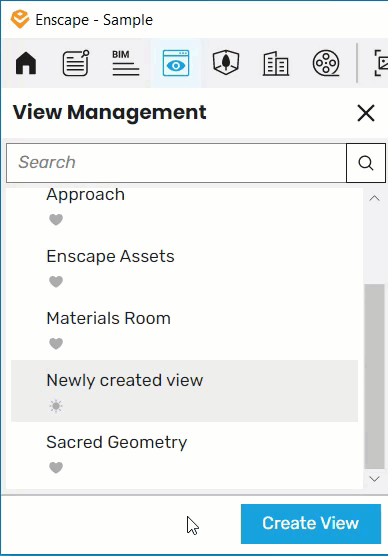Open the Home toolbar icon
Viewport: 388px width, 556px height.
(26, 63)
